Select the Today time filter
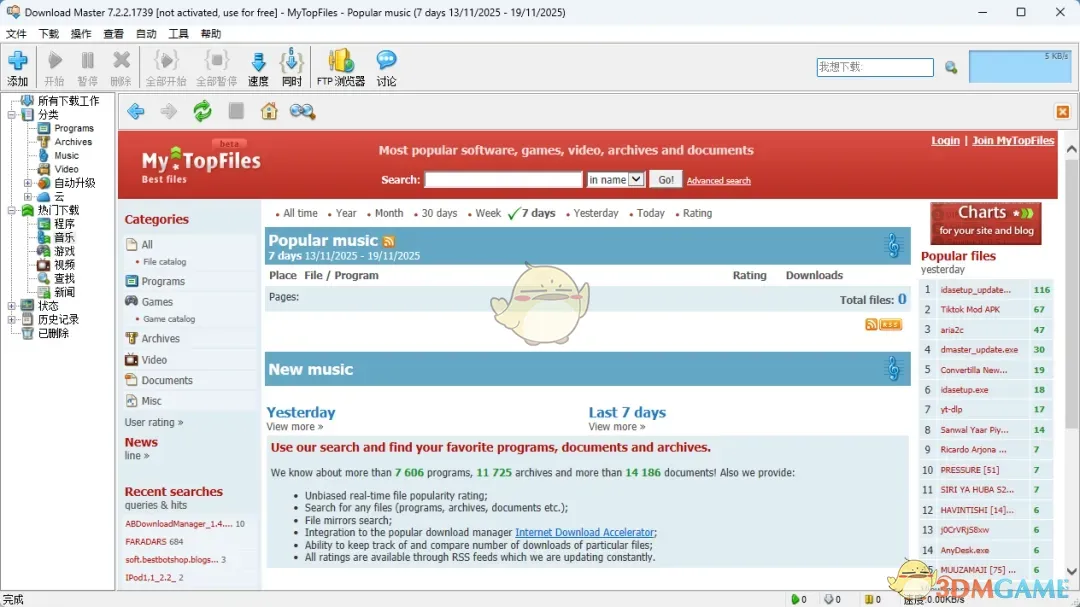This screenshot has height=607, width=1080. pyautogui.click(x=649, y=213)
